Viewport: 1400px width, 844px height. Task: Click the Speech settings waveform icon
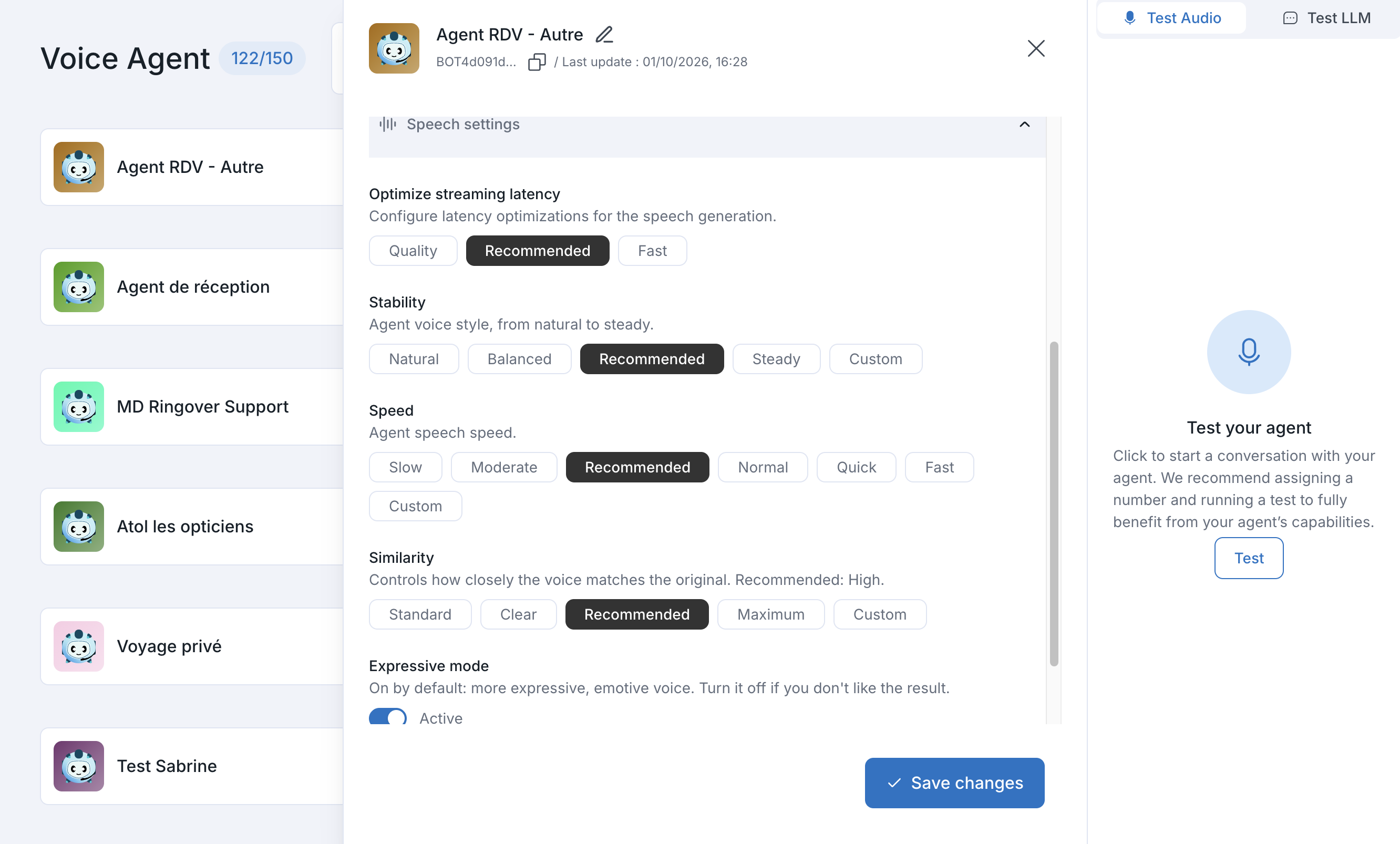(x=387, y=124)
